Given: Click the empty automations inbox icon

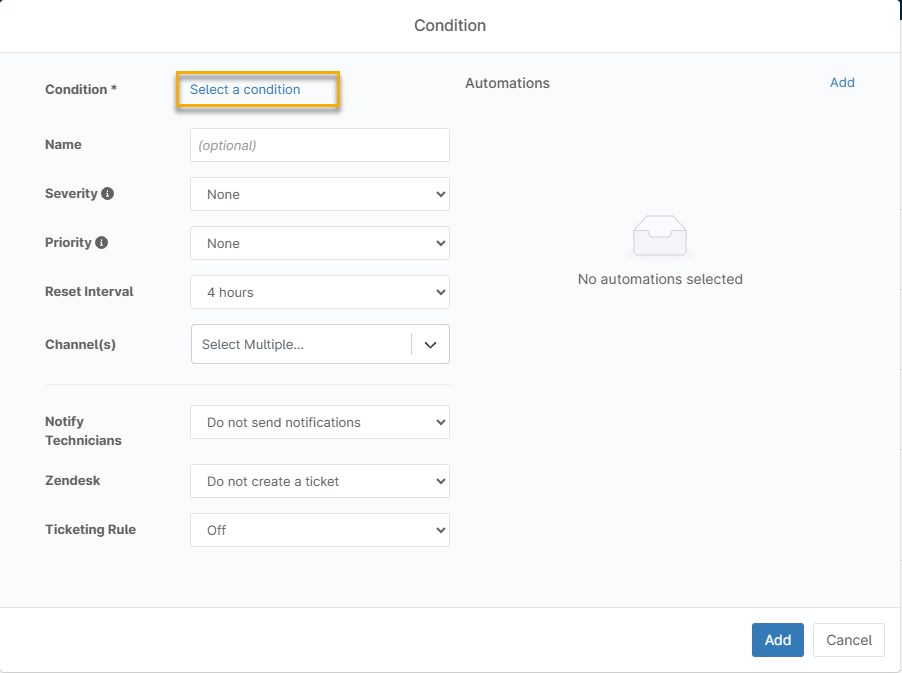Looking at the screenshot, I should tap(660, 238).
